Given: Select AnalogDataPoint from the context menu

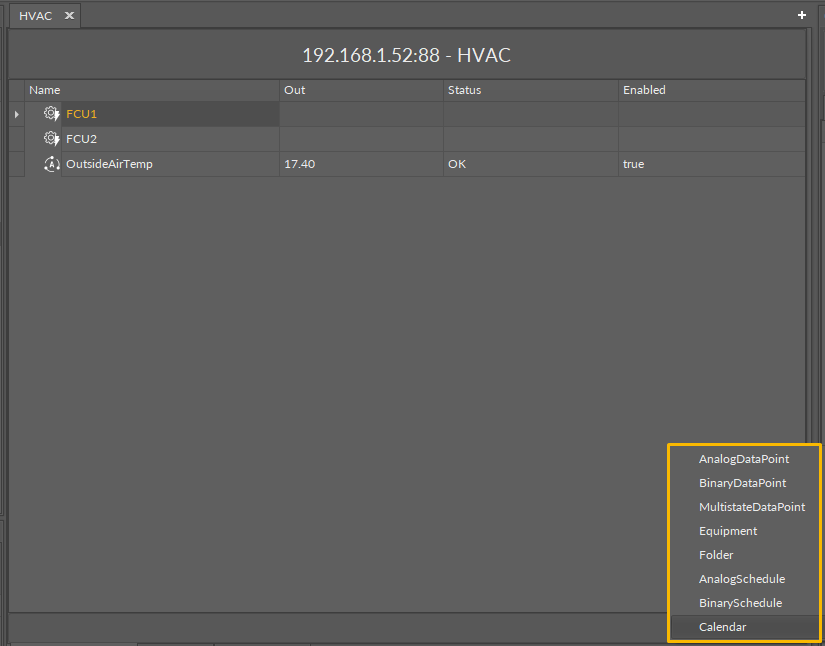Looking at the screenshot, I should pyautogui.click(x=743, y=459).
